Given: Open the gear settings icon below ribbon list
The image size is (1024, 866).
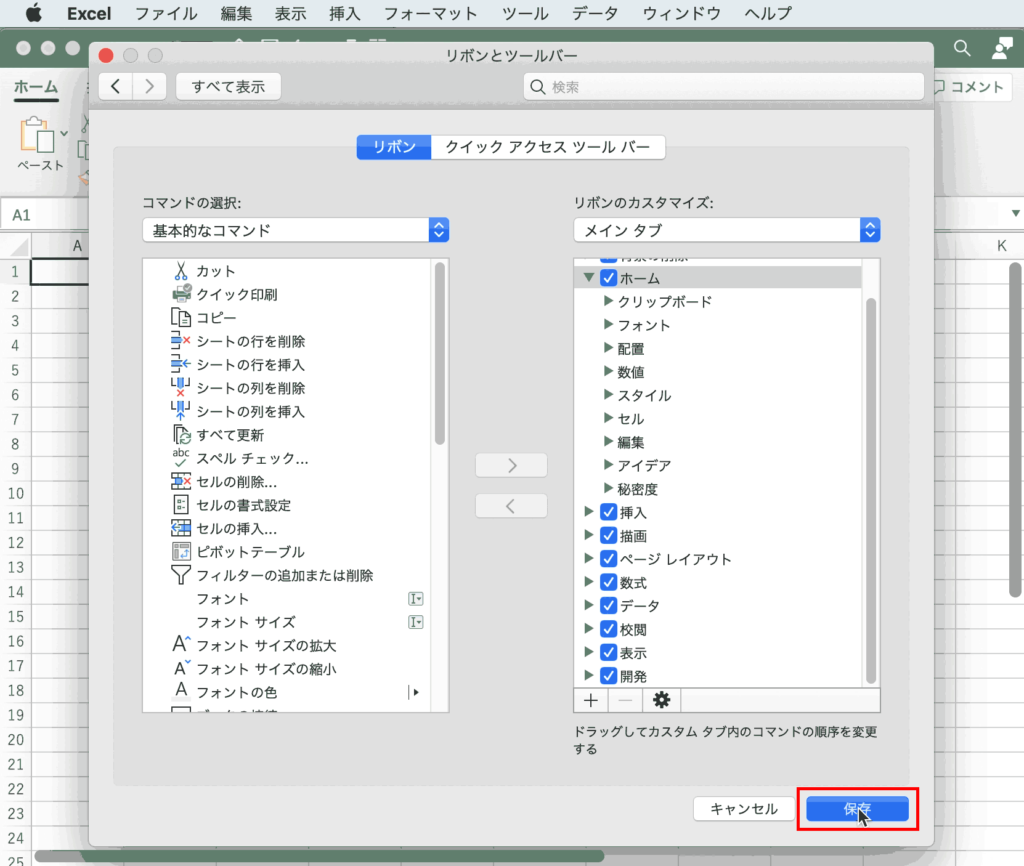Looking at the screenshot, I should click(x=662, y=701).
